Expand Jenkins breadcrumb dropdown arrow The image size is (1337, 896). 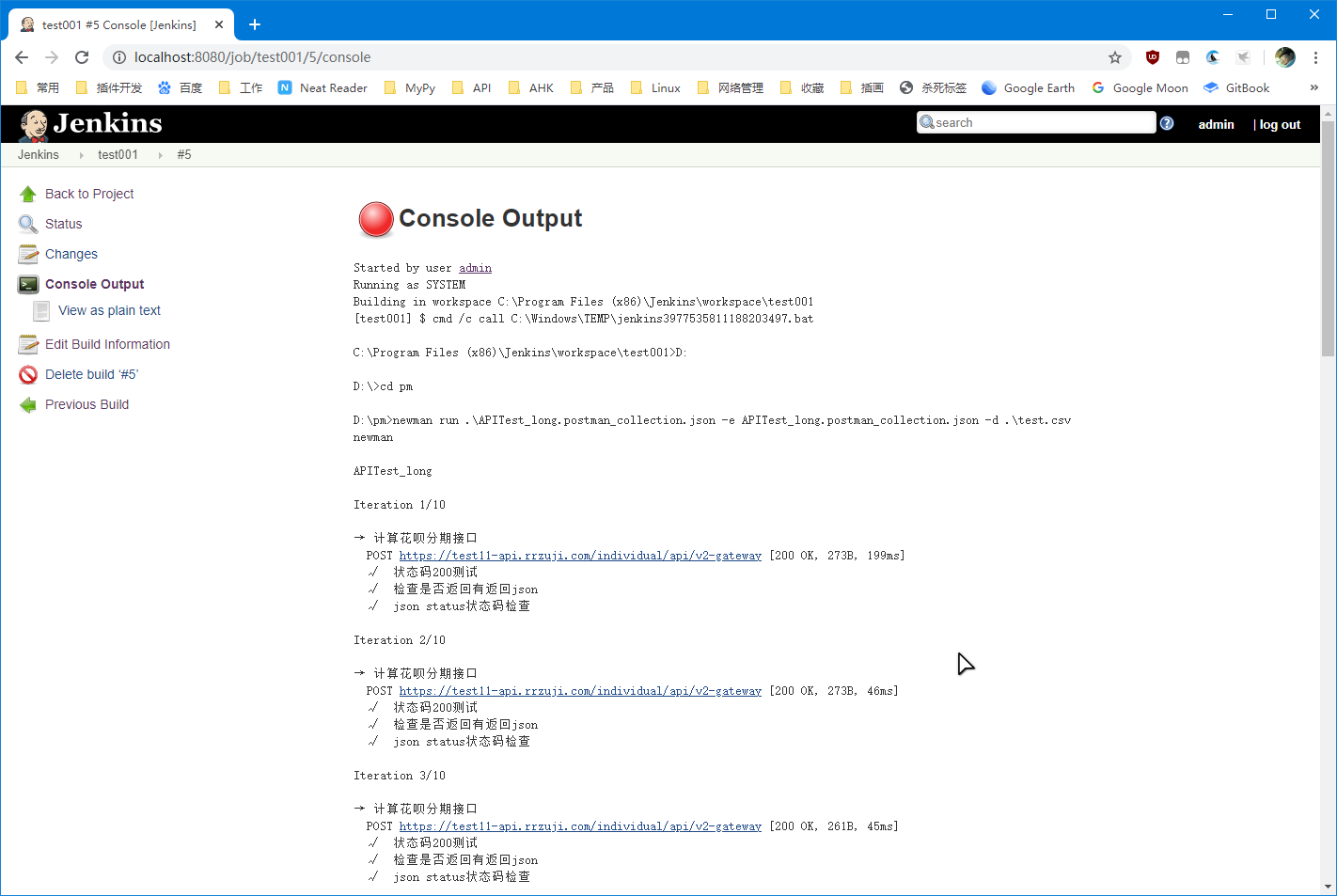(x=81, y=155)
